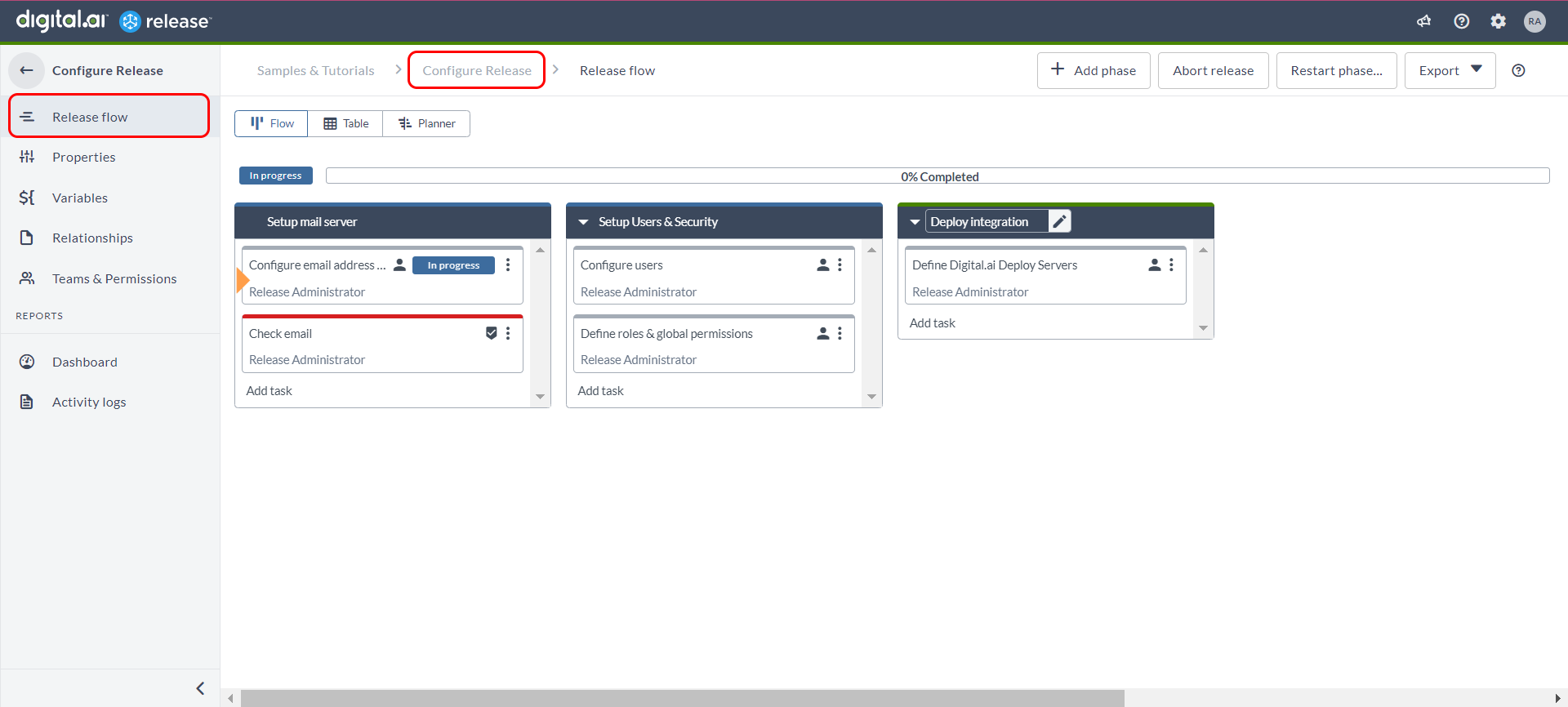Open the Export dropdown
The image size is (1568, 707).
point(1450,70)
